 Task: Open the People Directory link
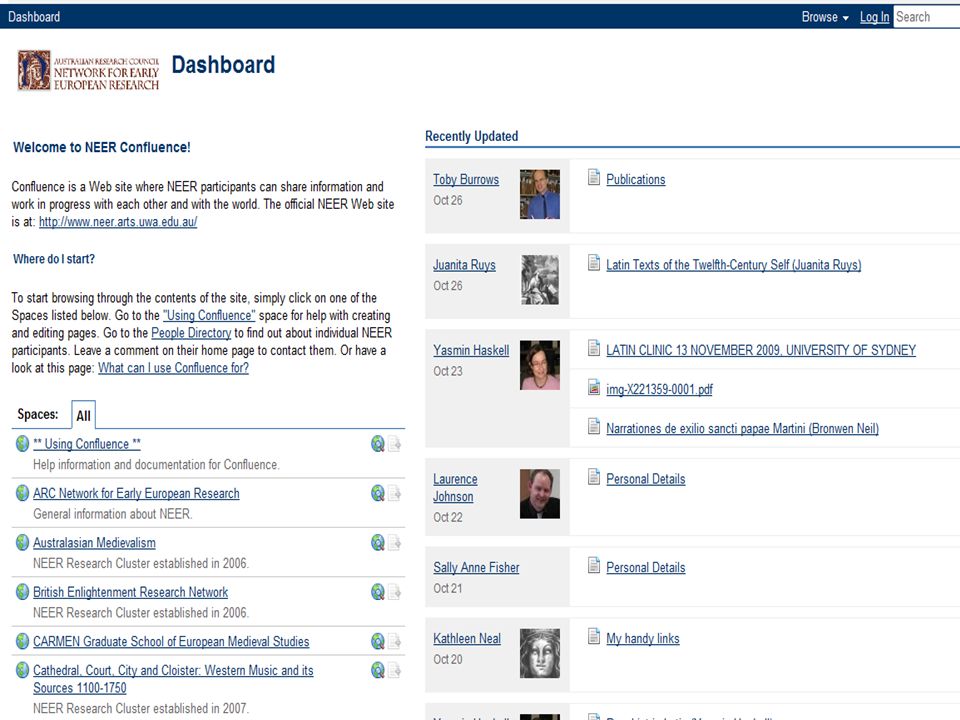pos(191,333)
